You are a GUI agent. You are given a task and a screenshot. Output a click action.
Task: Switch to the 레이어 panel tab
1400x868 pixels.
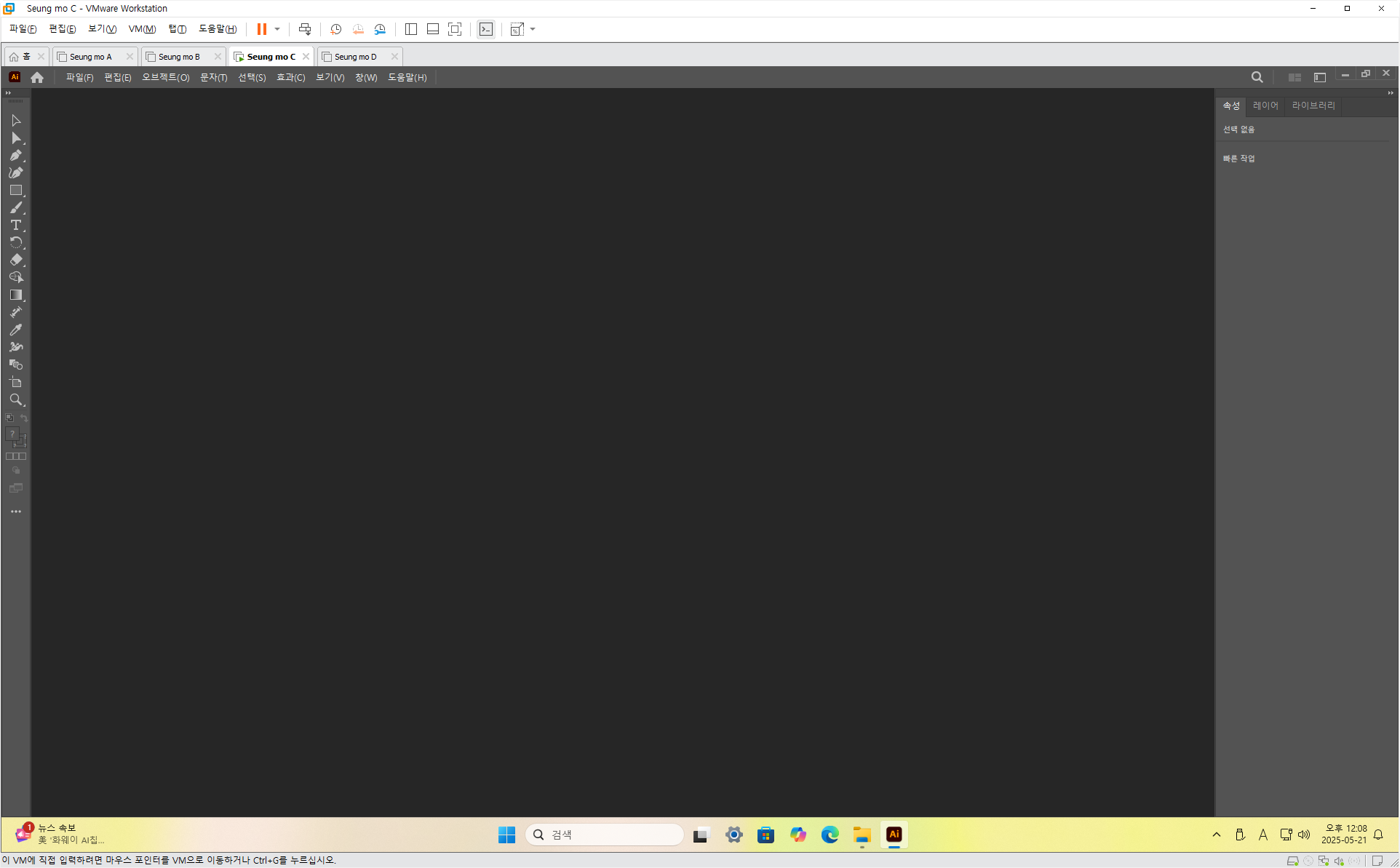click(x=1265, y=105)
